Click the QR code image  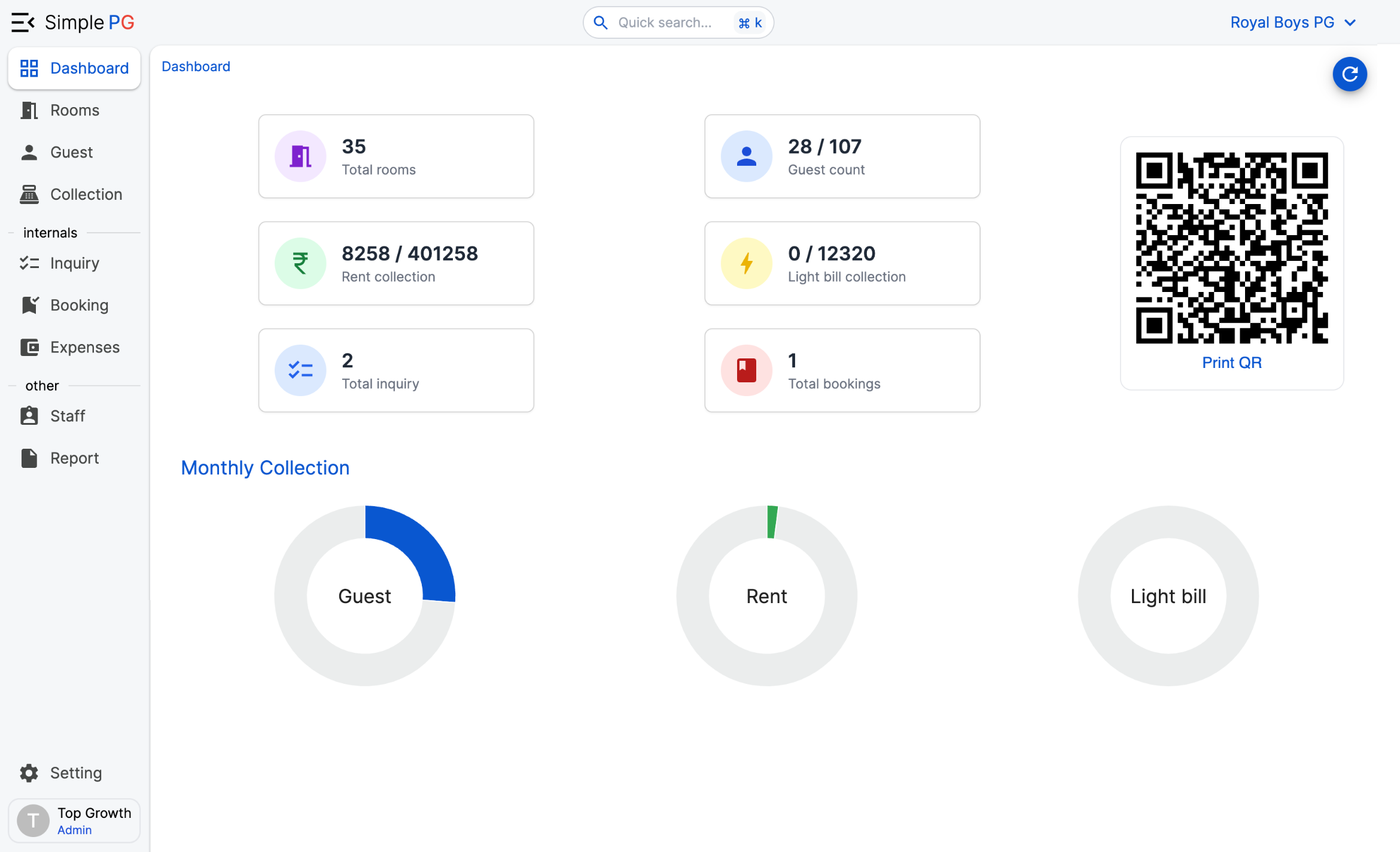1231,248
